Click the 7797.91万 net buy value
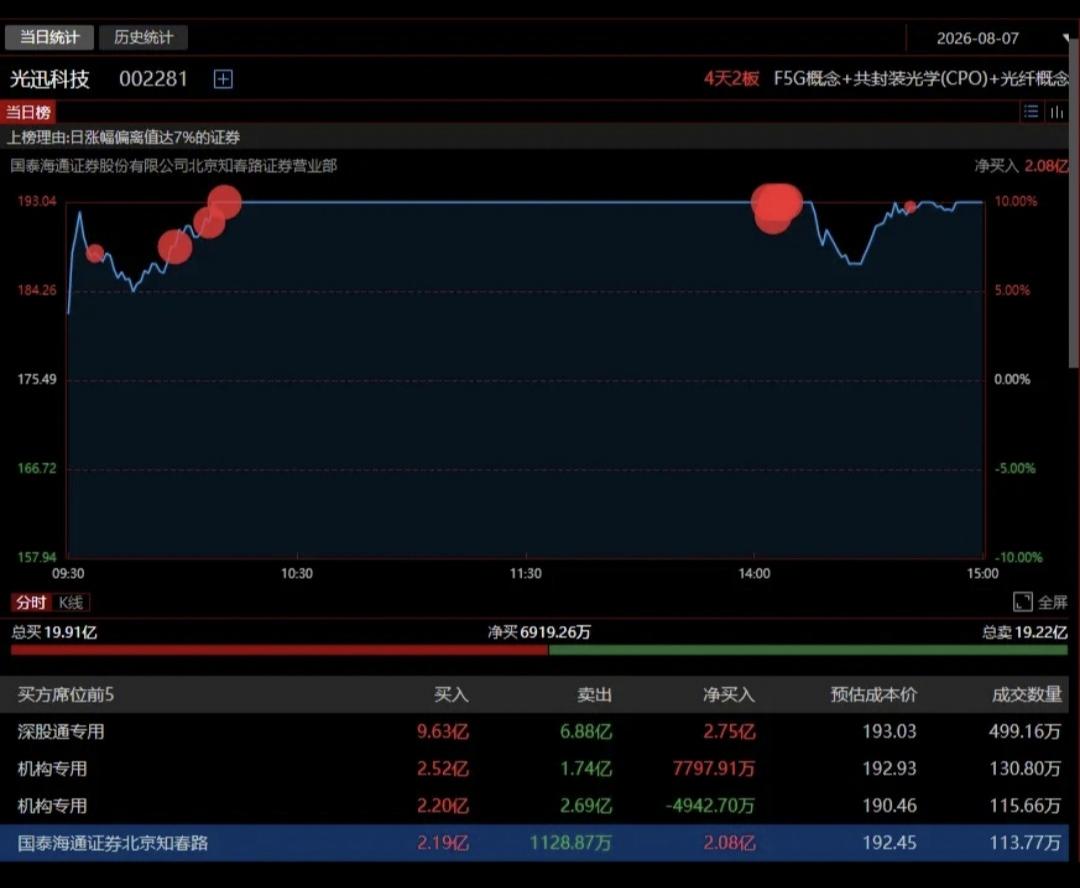 coord(714,769)
